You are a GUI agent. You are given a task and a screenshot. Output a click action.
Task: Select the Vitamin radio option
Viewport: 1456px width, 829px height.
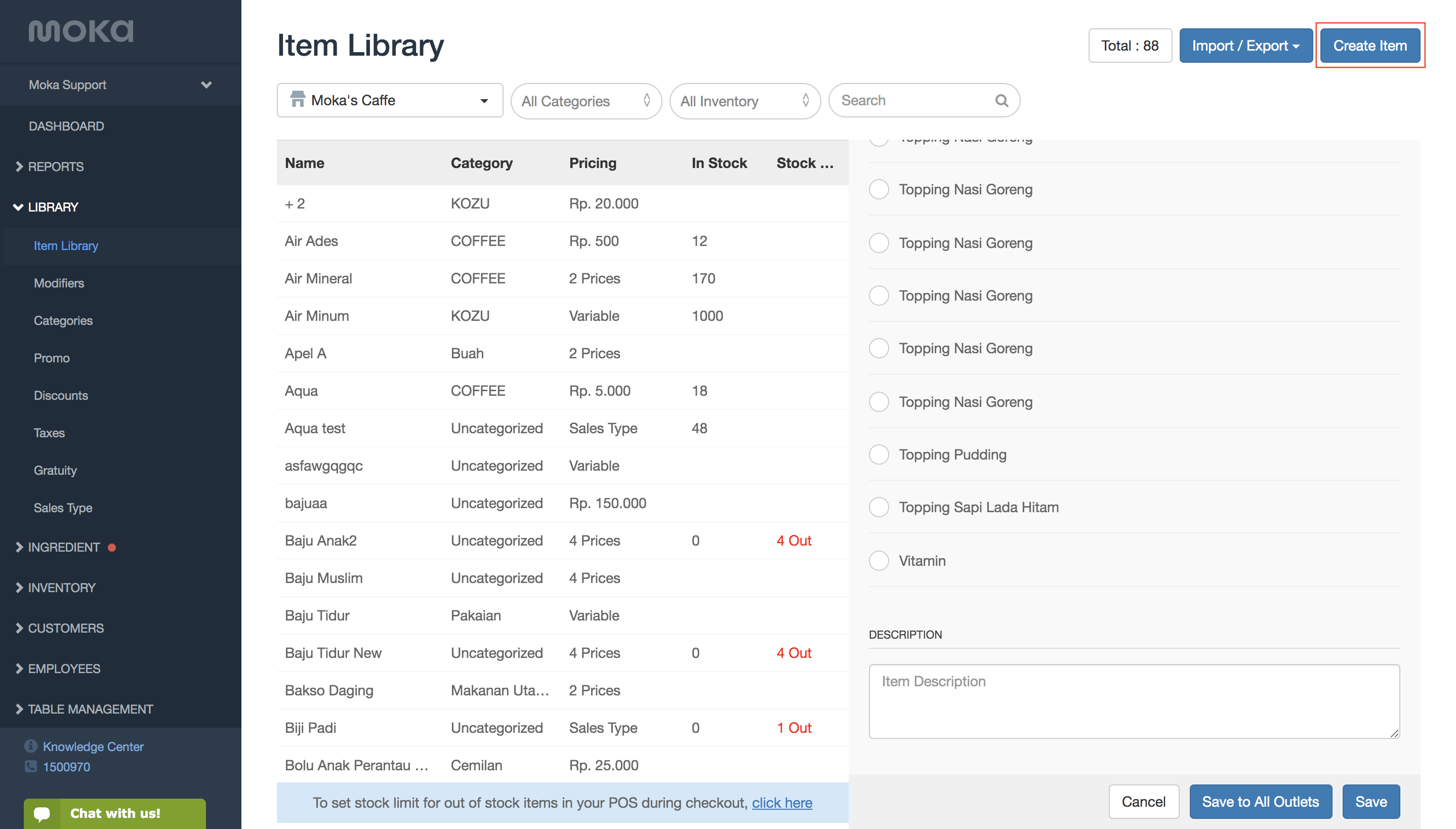pos(879,561)
